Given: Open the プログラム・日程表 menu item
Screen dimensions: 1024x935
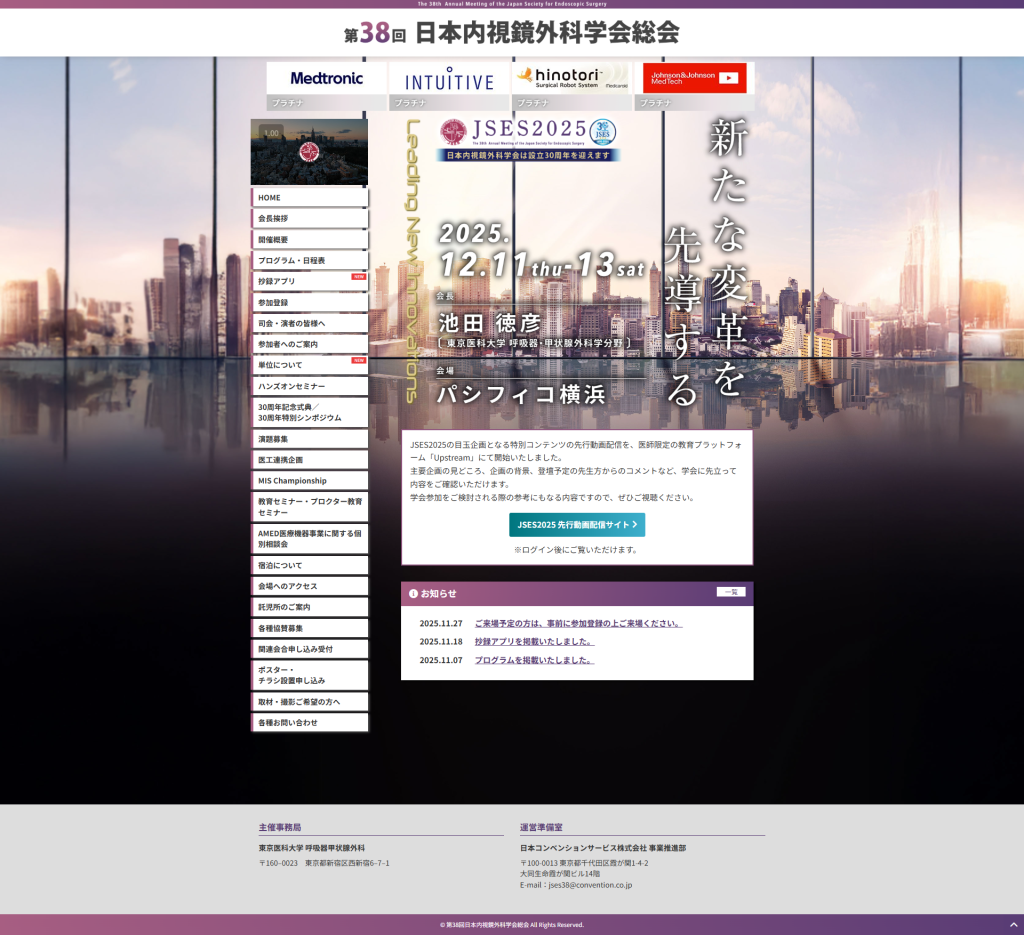Looking at the screenshot, I should click(309, 260).
